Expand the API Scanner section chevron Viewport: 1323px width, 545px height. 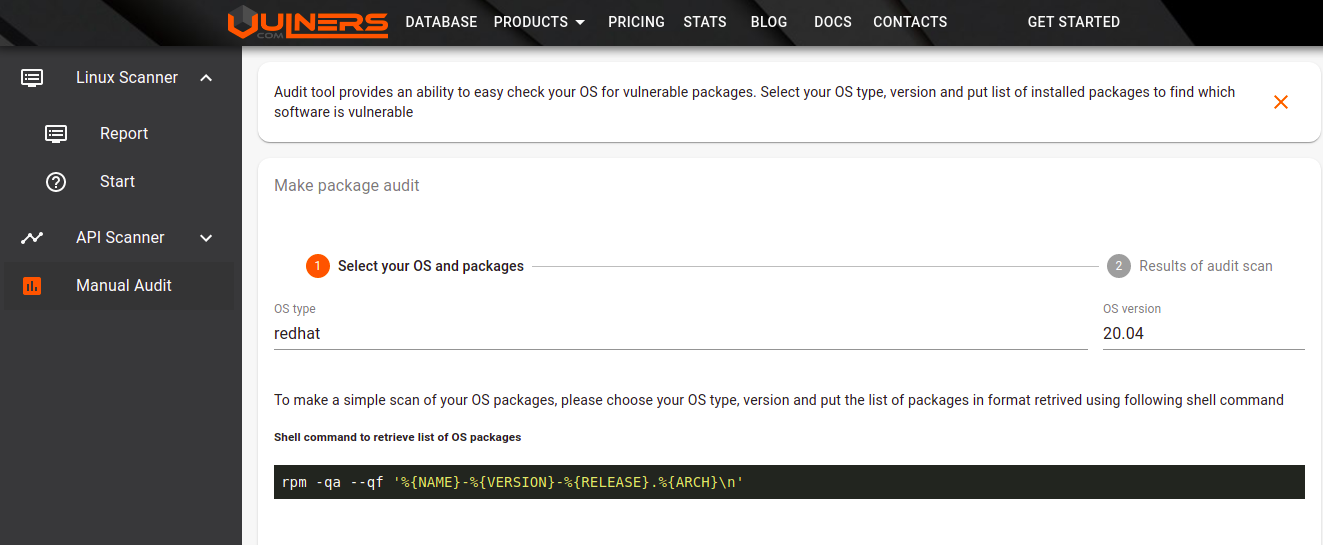(x=206, y=238)
